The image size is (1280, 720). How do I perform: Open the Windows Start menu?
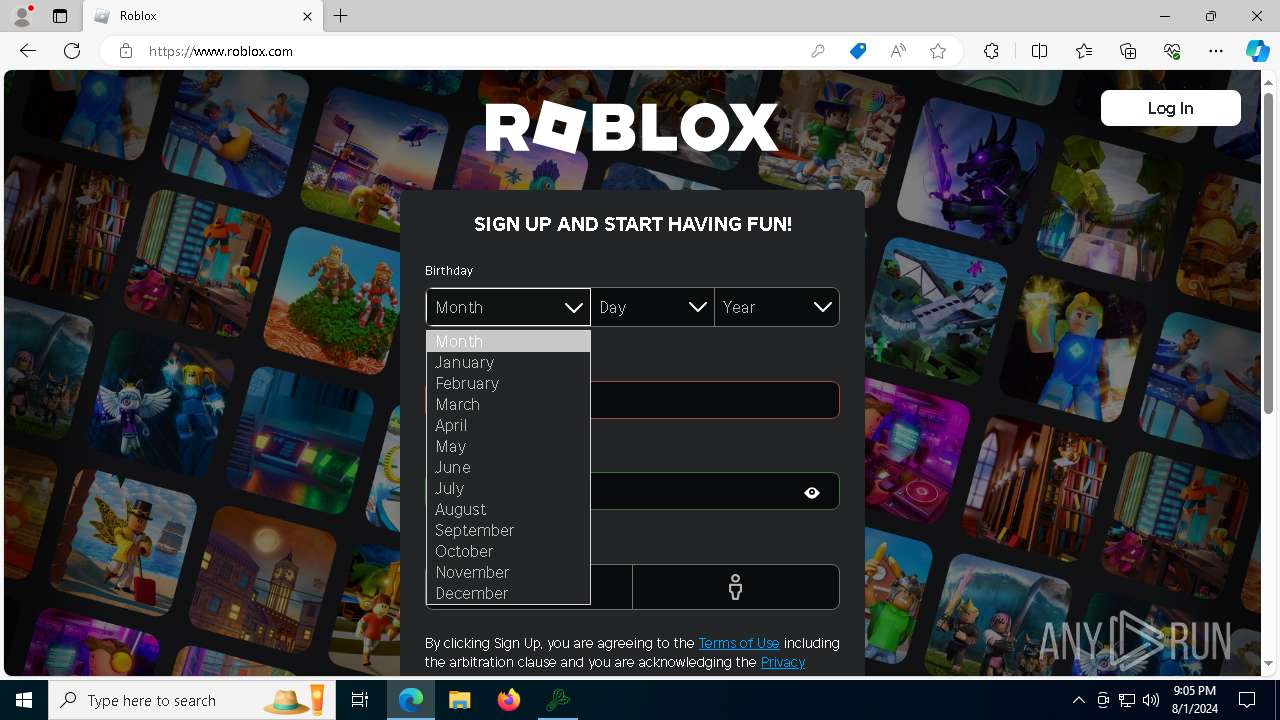click(x=24, y=700)
